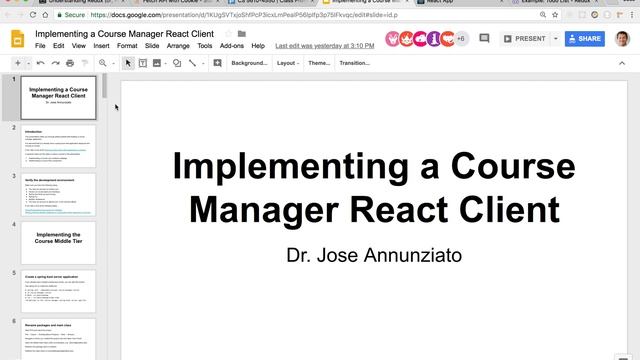The height and width of the screenshot is (360, 640).
Task: Bookmark this page with star icon
Action: (x=555, y=15)
